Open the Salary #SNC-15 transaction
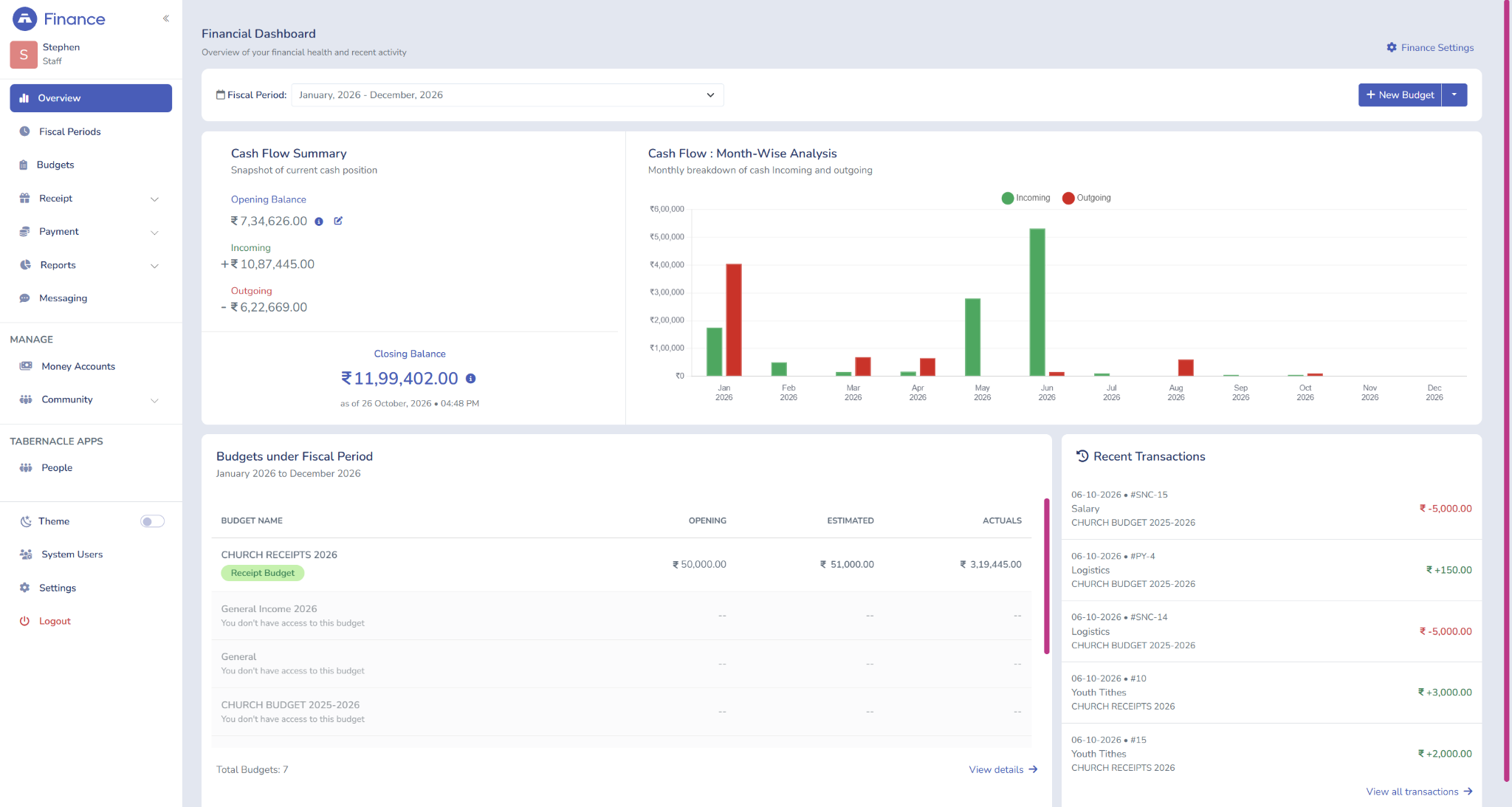Image resolution: width=1512 pixels, height=807 pixels. (1271, 509)
